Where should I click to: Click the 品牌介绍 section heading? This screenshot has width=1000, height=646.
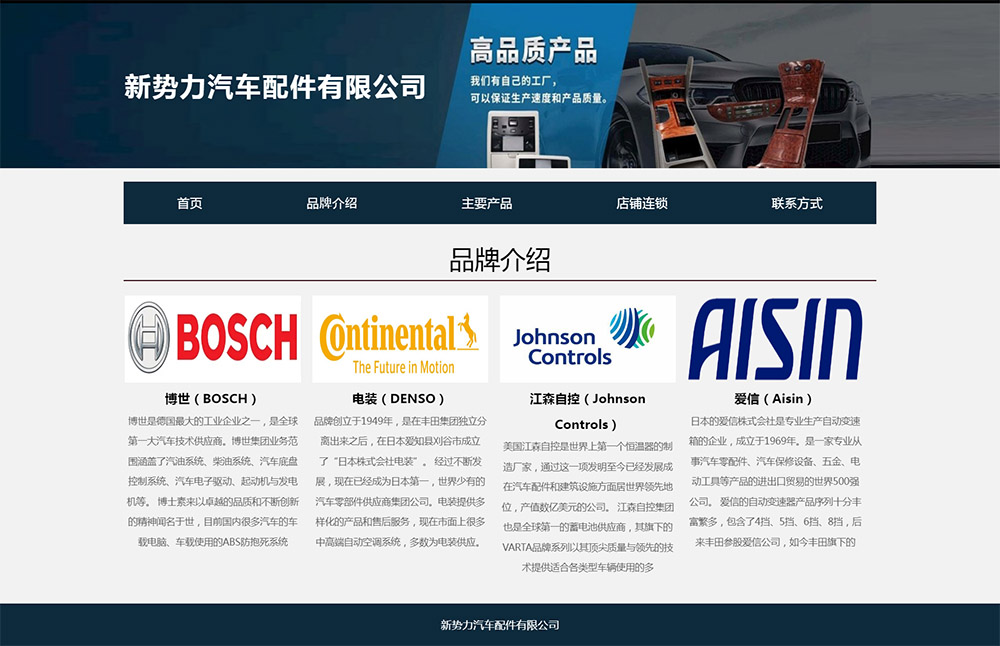coord(500,260)
